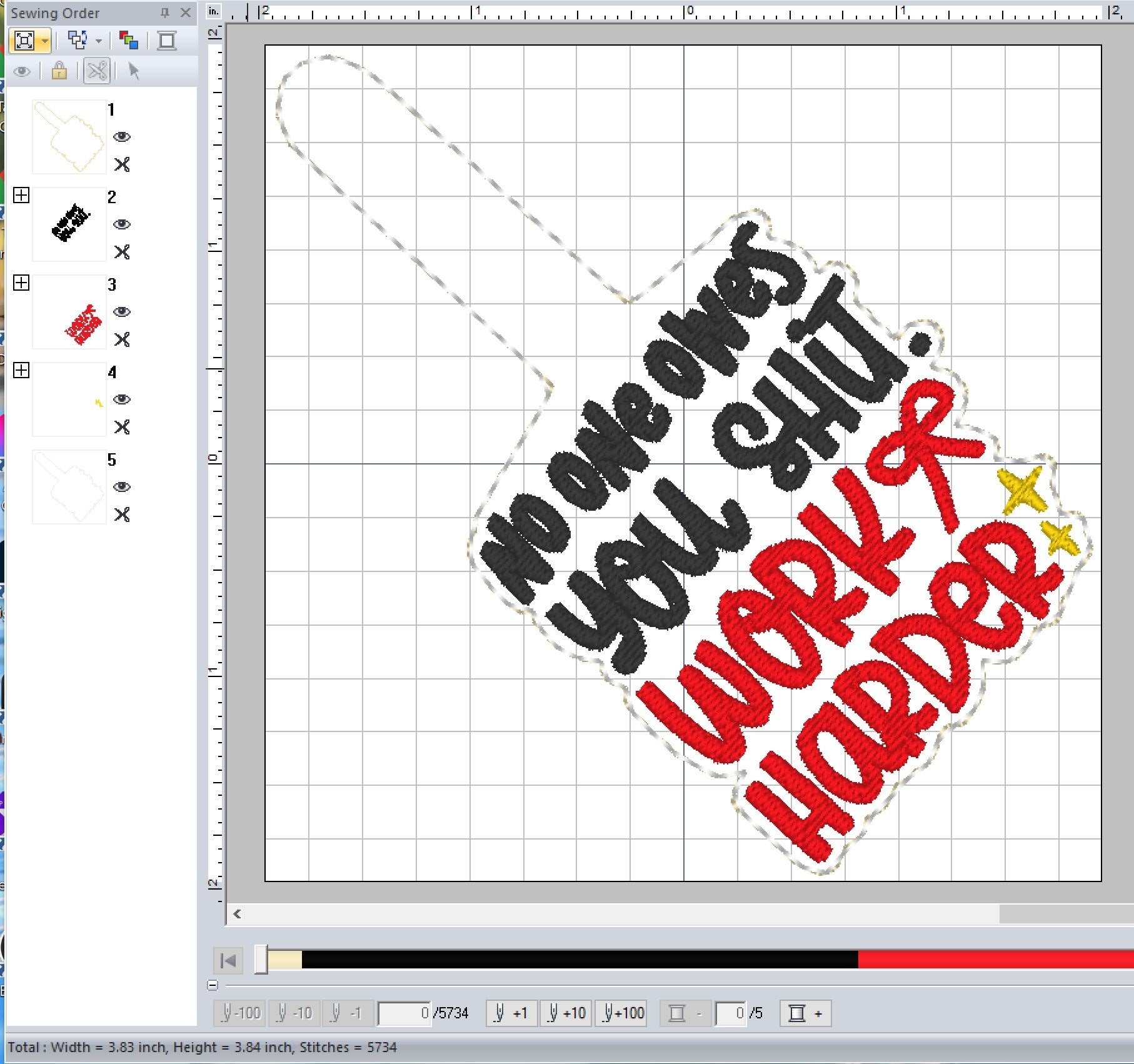Go to previous thread color with spool minus button
Image resolution: width=1134 pixels, height=1064 pixels.
pos(685,1013)
